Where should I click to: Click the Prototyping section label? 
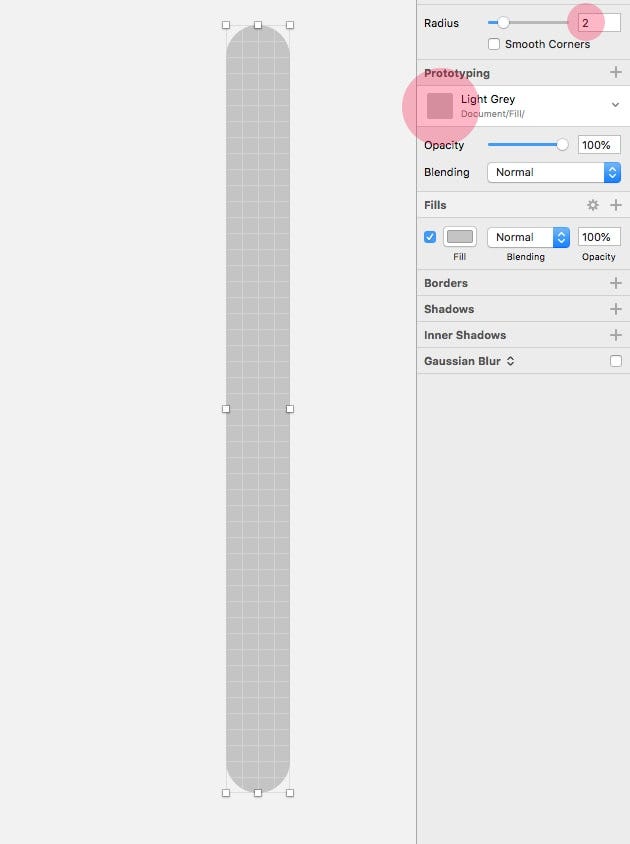(457, 73)
